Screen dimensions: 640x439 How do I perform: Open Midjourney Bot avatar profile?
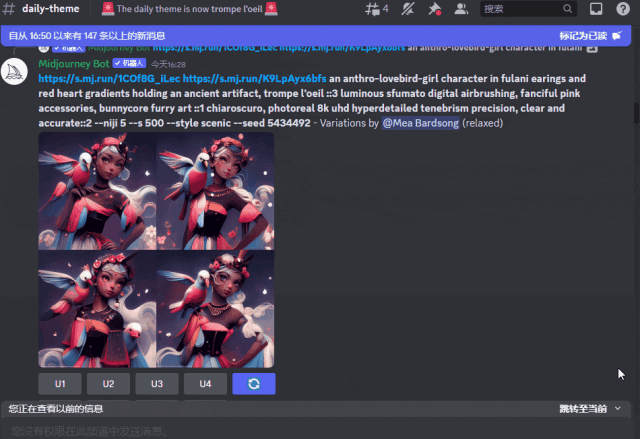(x=17, y=72)
